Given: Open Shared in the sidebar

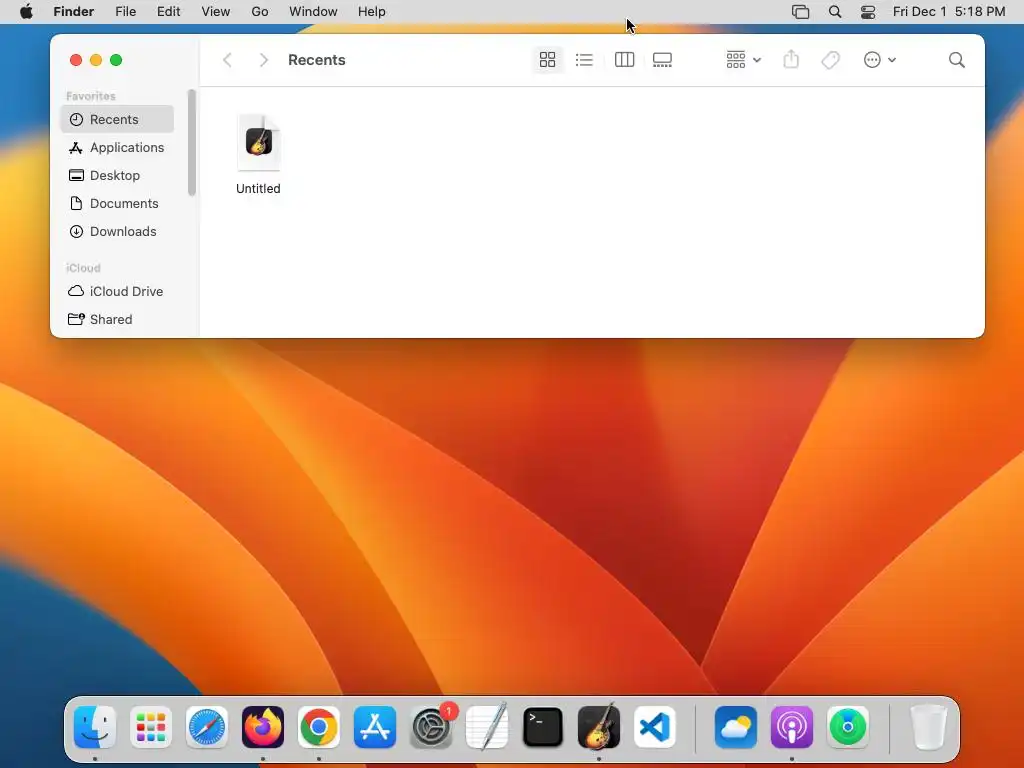Looking at the screenshot, I should pos(118,319).
